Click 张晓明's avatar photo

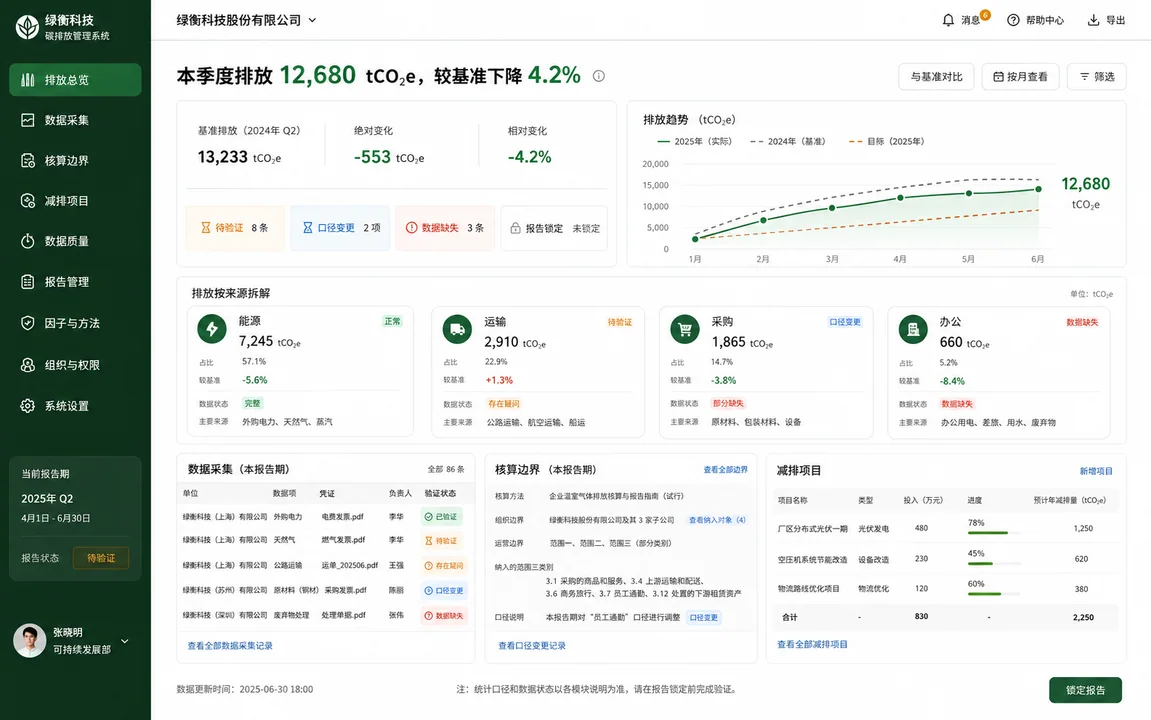[29, 641]
